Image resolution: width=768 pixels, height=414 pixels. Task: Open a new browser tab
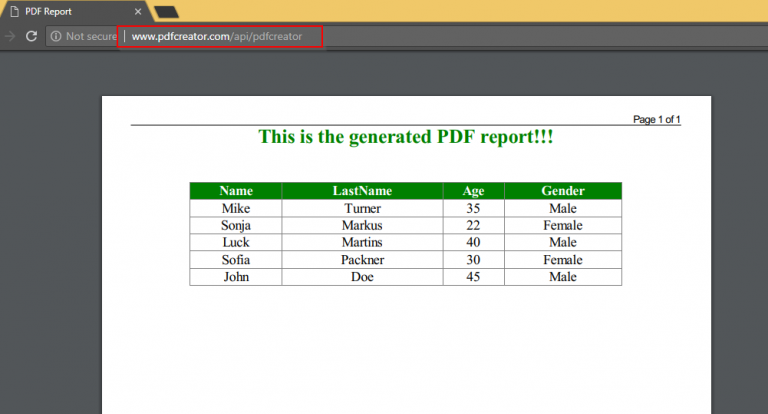pos(166,12)
